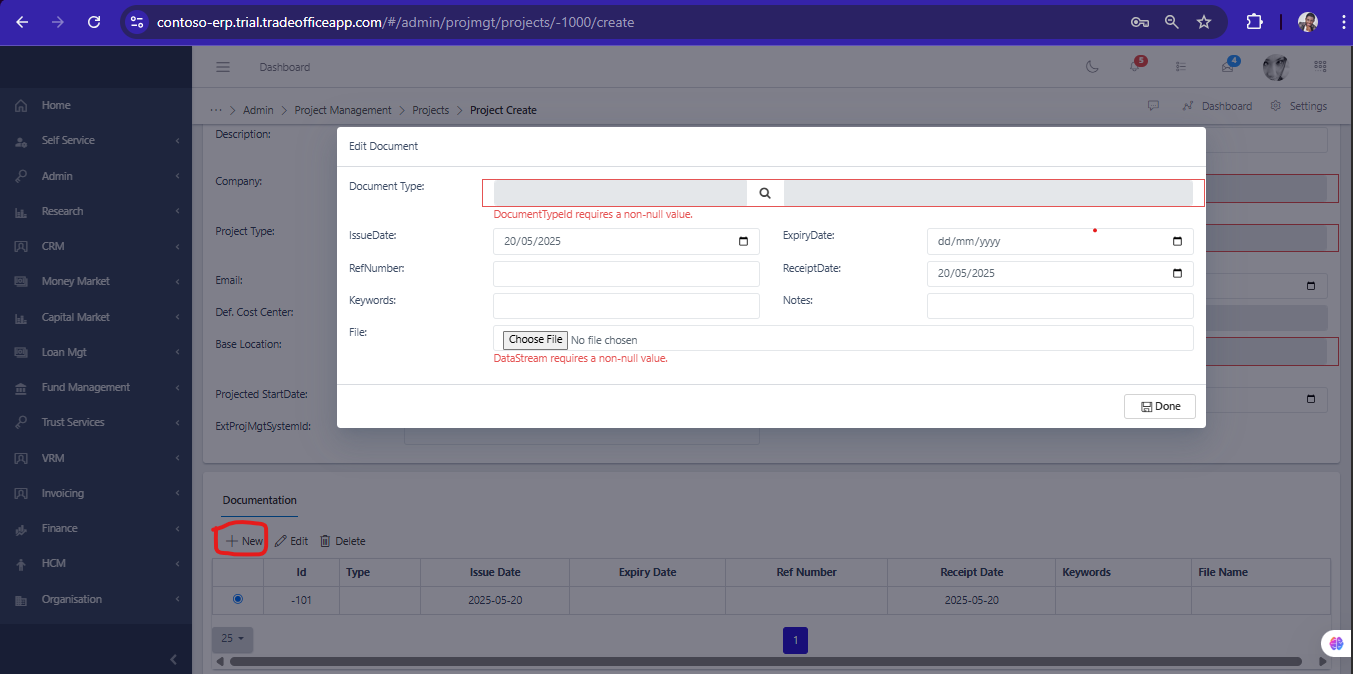Go to Home in the sidebar
This screenshot has width=1353, height=674.
click(x=56, y=105)
